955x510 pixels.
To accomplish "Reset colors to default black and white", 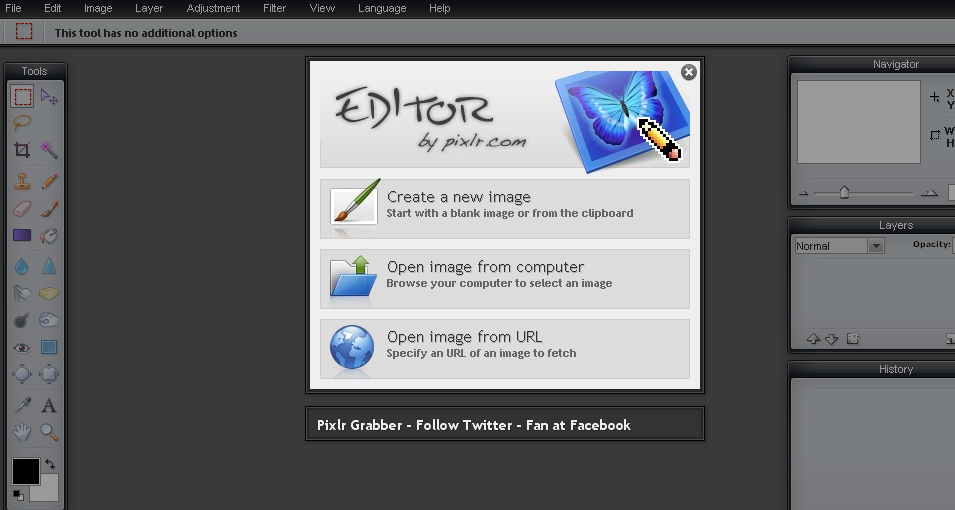I will pos(18,495).
